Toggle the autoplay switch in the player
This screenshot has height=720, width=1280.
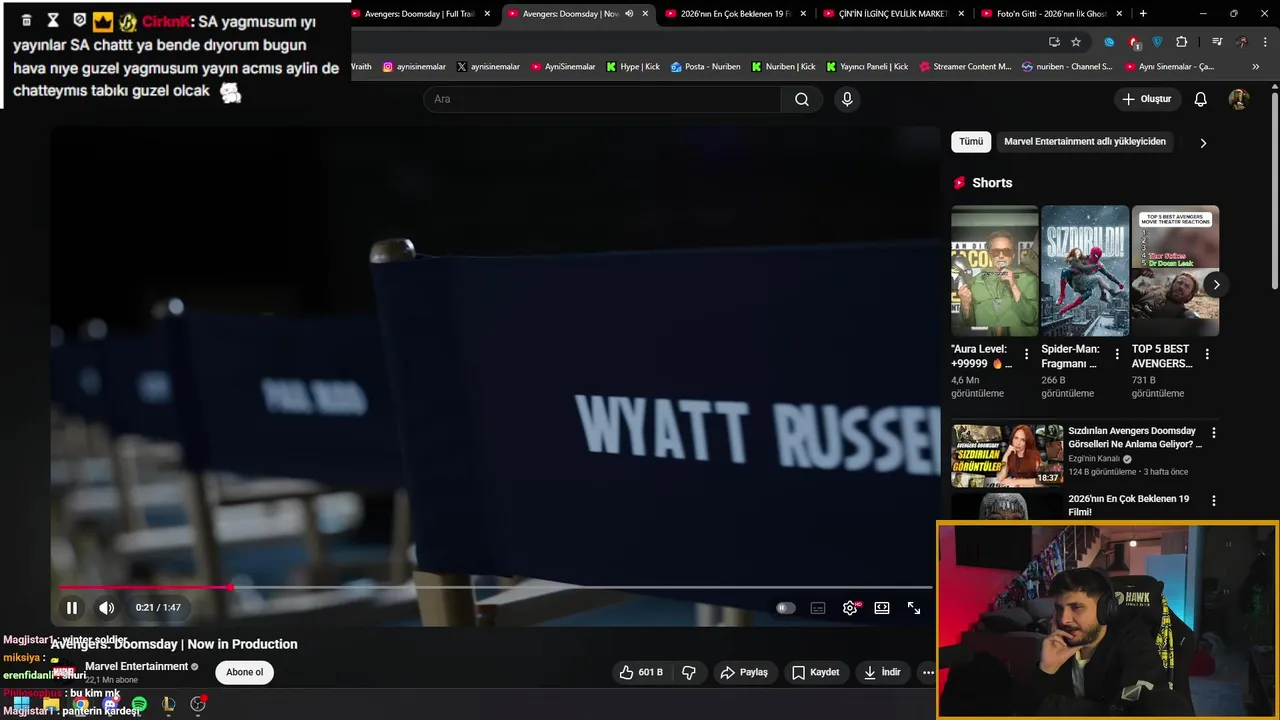pyautogui.click(x=786, y=608)
